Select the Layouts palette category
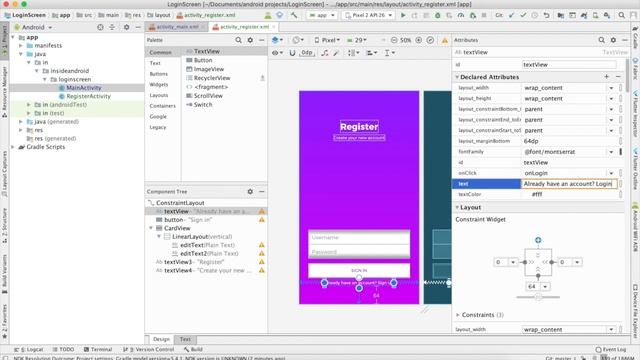This screenshot has height=360, width=640. pos(158,95)
